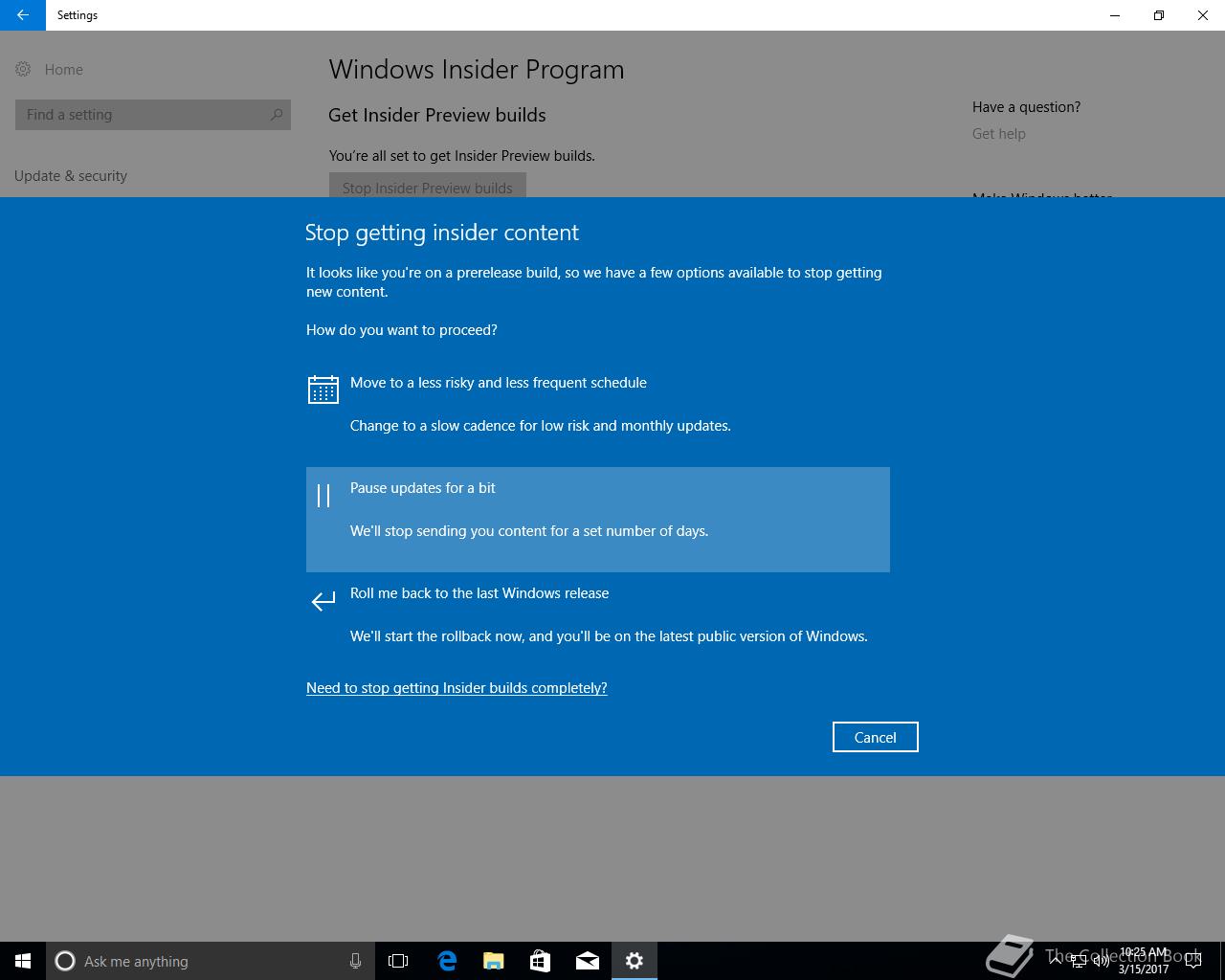Click the network icon in system tray
Screen dimensions: 1225x980
point(1078,961)
